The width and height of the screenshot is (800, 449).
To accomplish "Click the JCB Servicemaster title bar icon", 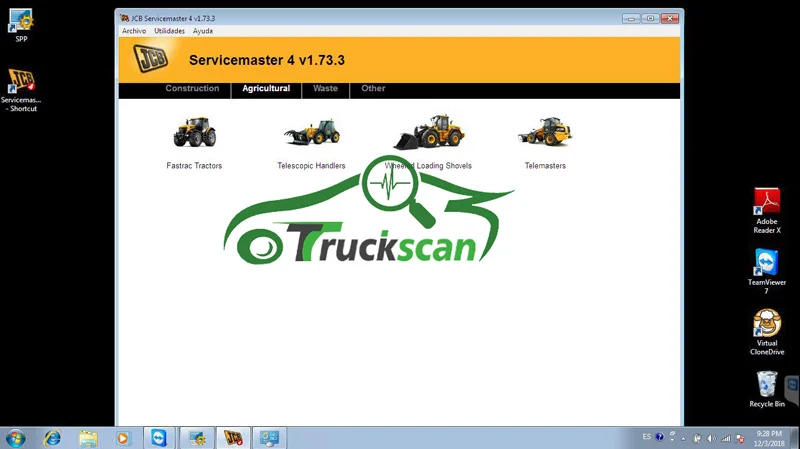I will (124, 18).
